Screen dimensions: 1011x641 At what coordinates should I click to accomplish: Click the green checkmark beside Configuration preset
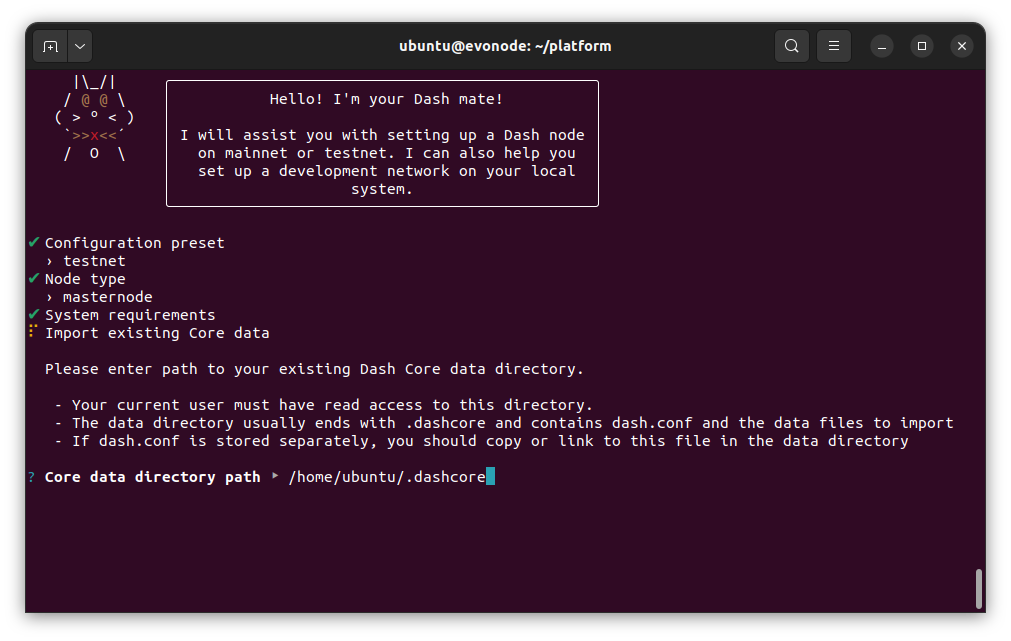(34, 243)
